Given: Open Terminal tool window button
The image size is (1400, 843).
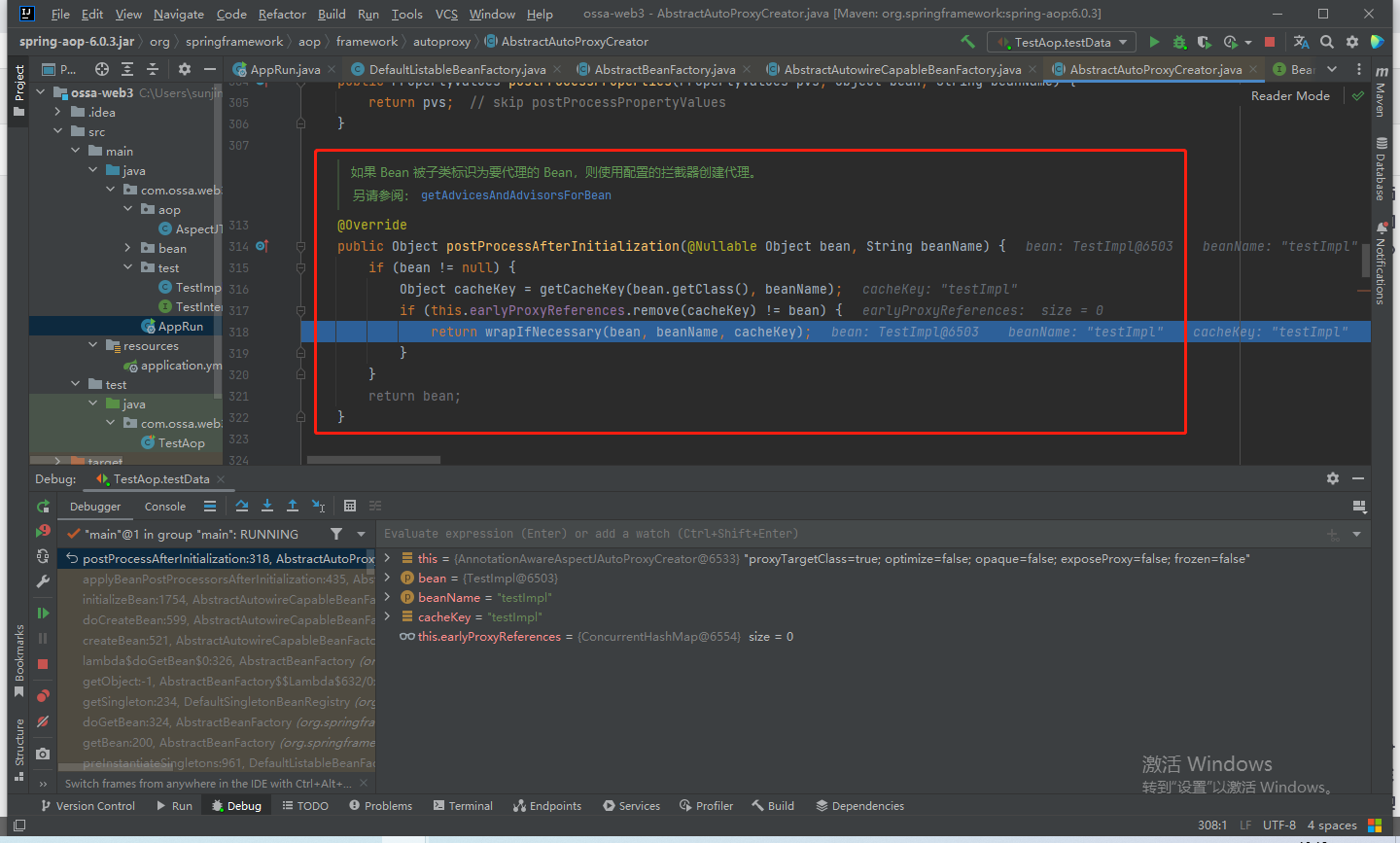Looking at the screenshot, I should (463, 806).
